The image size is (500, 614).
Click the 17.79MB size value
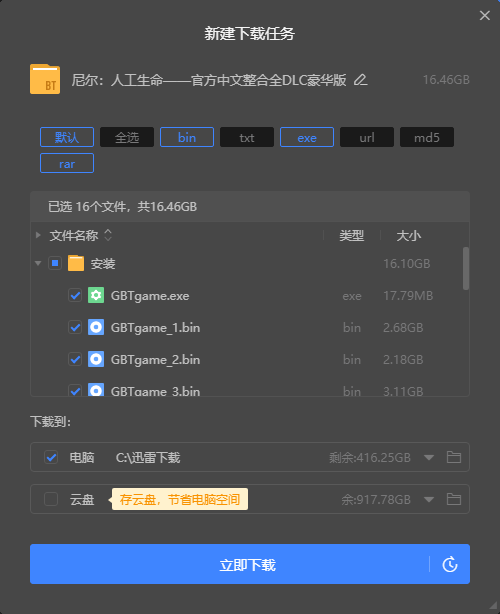(x=408, y=296)
